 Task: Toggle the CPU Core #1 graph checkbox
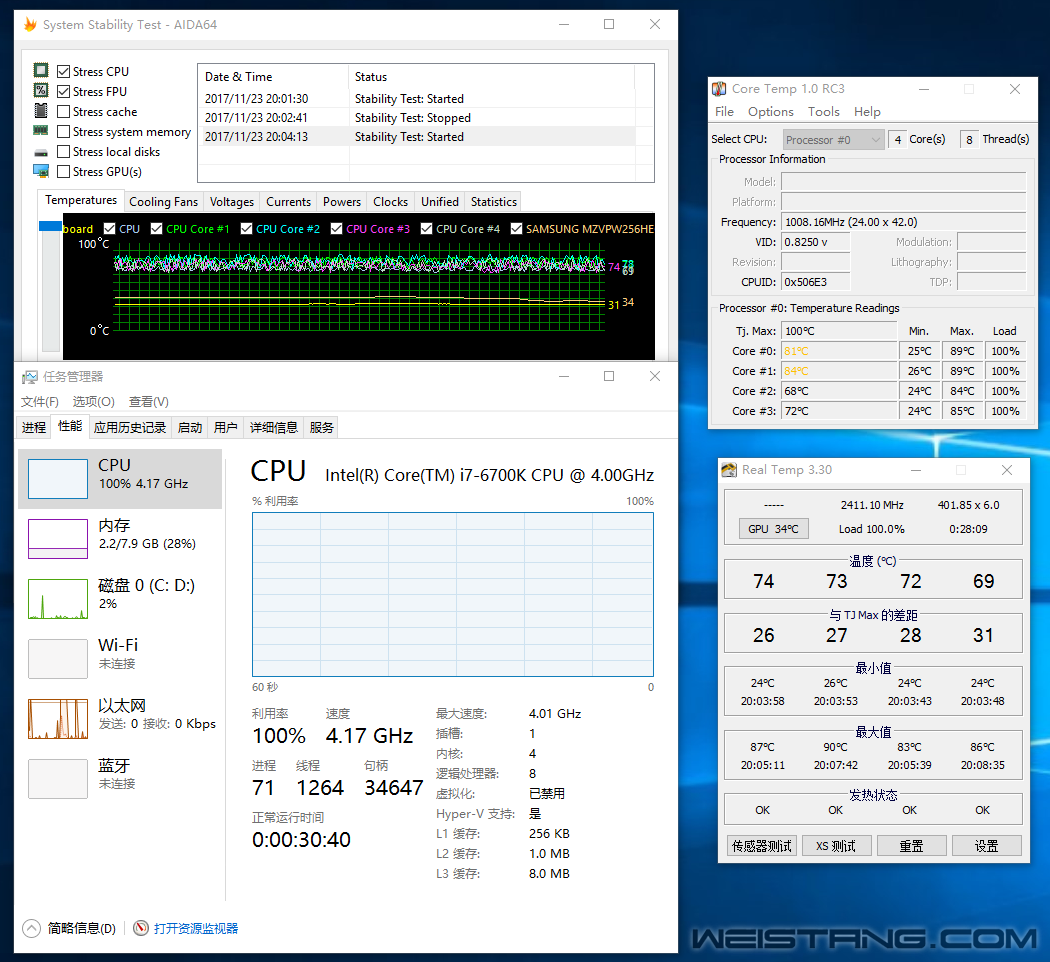point(157,228)
